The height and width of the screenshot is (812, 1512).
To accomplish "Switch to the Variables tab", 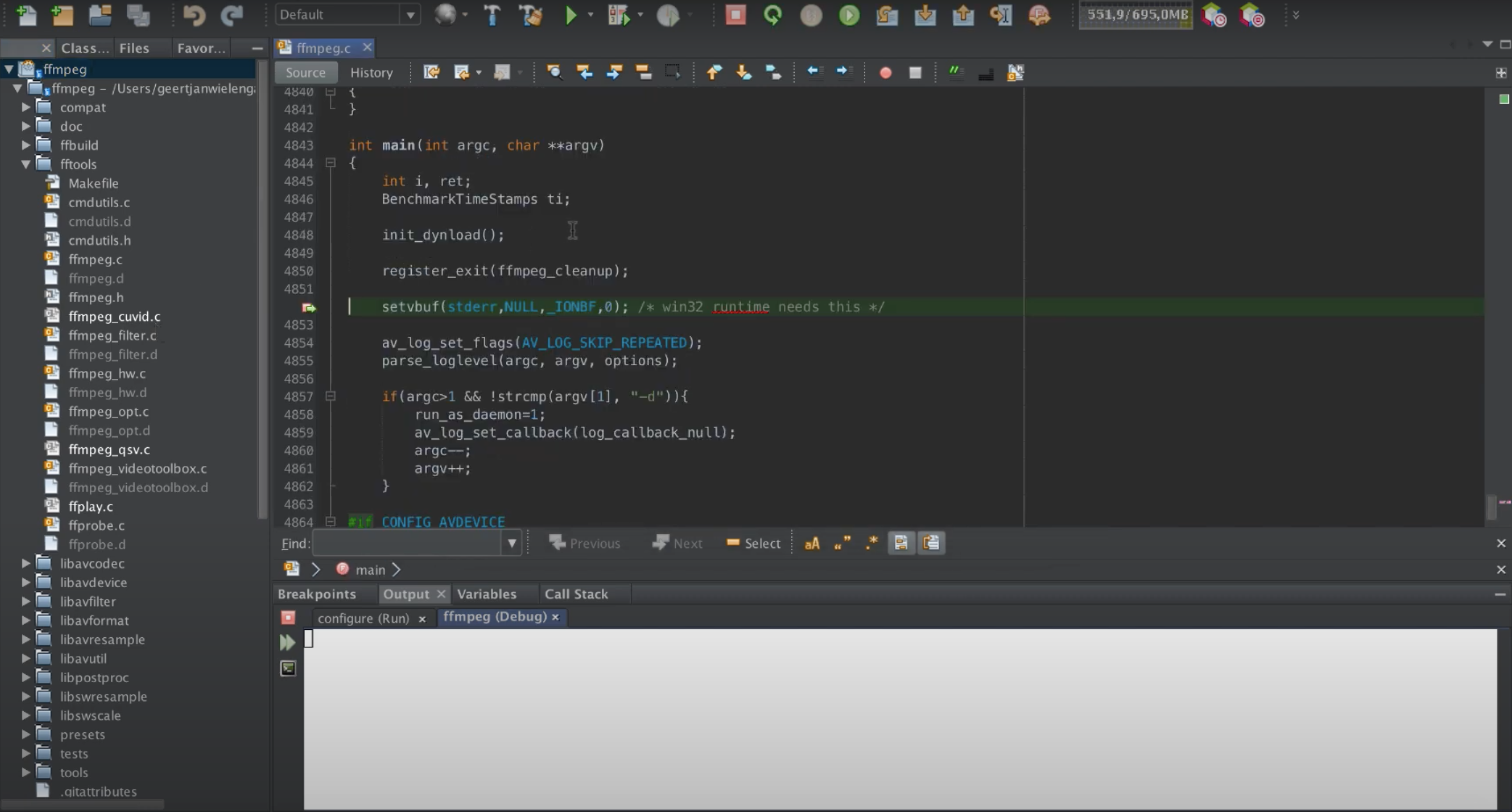I will pyautogui.click(x=486, y=594).
